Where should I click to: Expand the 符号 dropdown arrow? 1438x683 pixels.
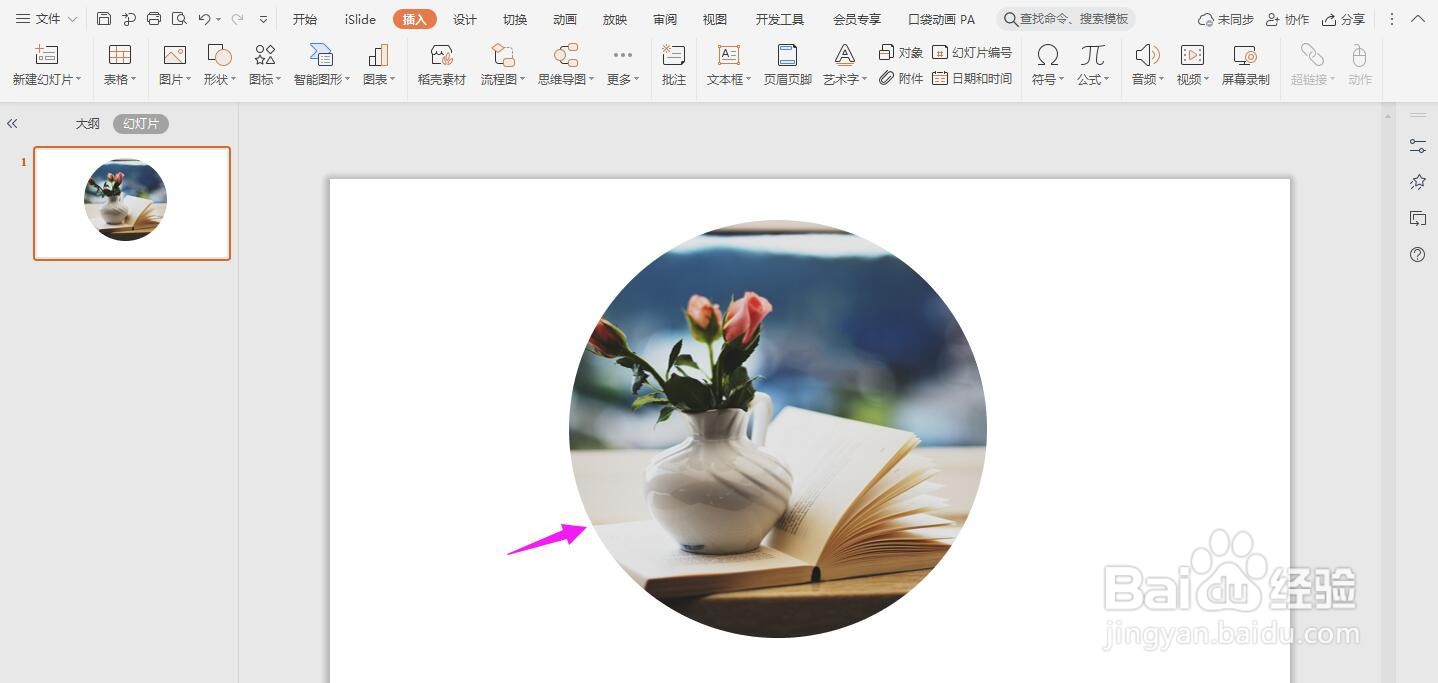pos(1061,80)
